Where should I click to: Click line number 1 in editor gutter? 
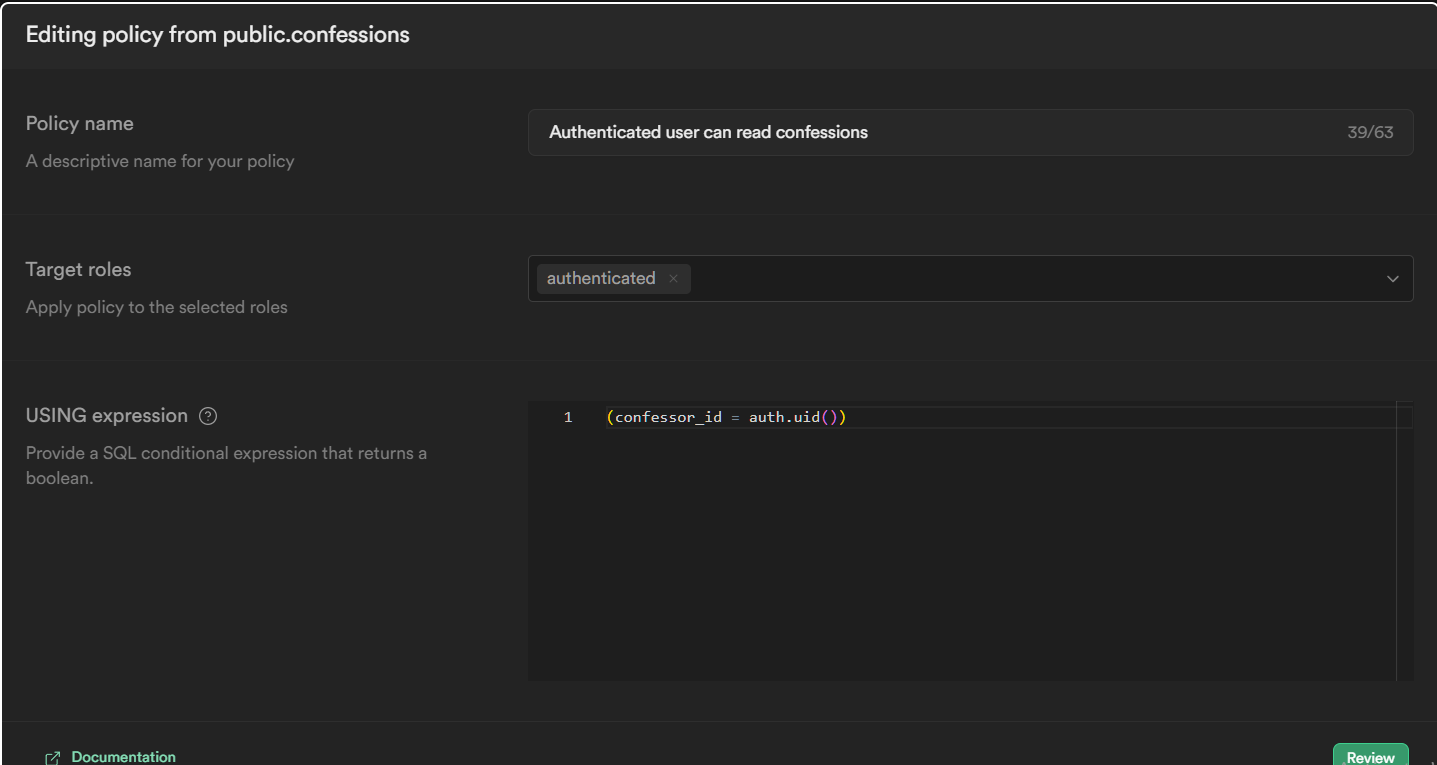(568, 417)
